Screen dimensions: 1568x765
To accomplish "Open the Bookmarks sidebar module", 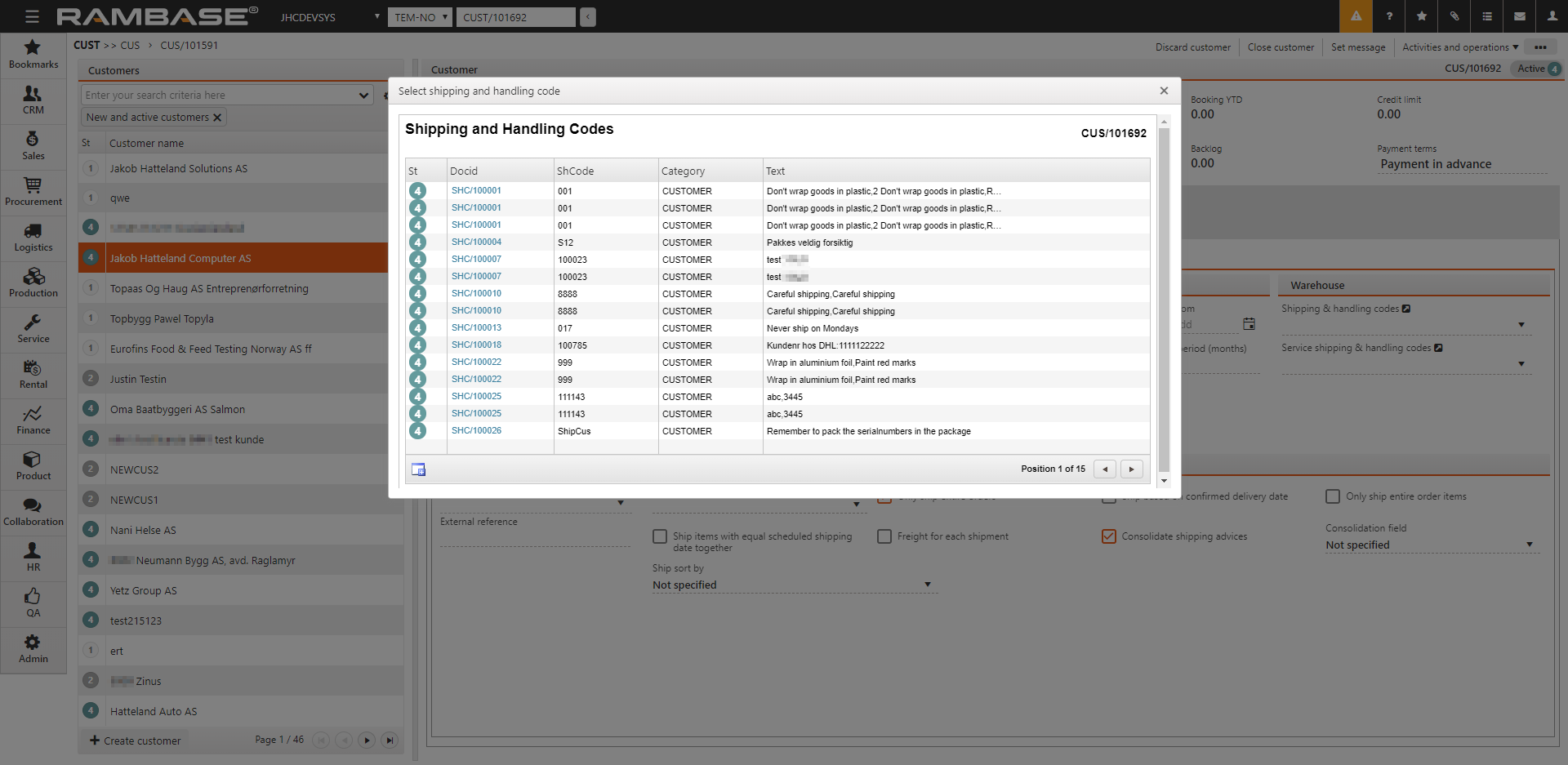I will pyautogui.click(x=33, y=54).
